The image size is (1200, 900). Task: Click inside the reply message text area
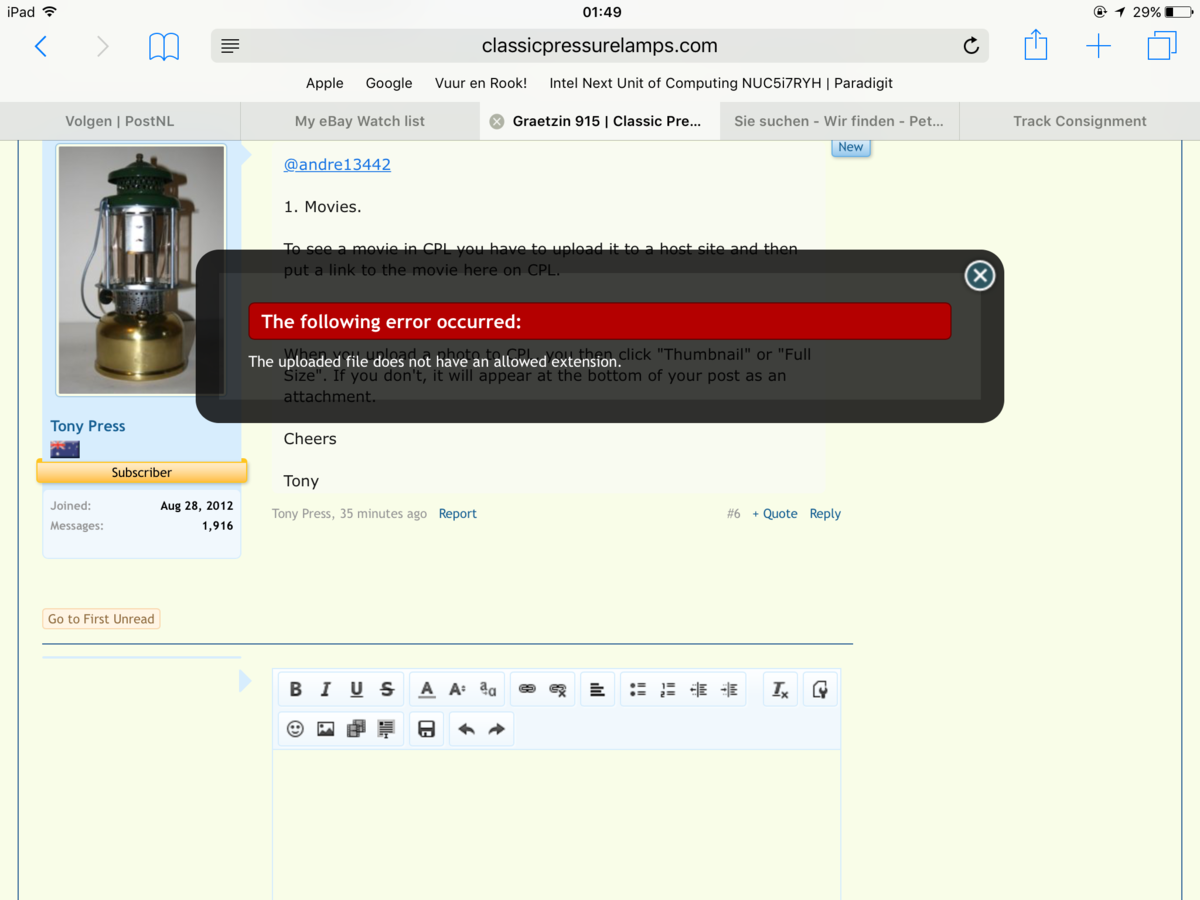coord(556,825)
